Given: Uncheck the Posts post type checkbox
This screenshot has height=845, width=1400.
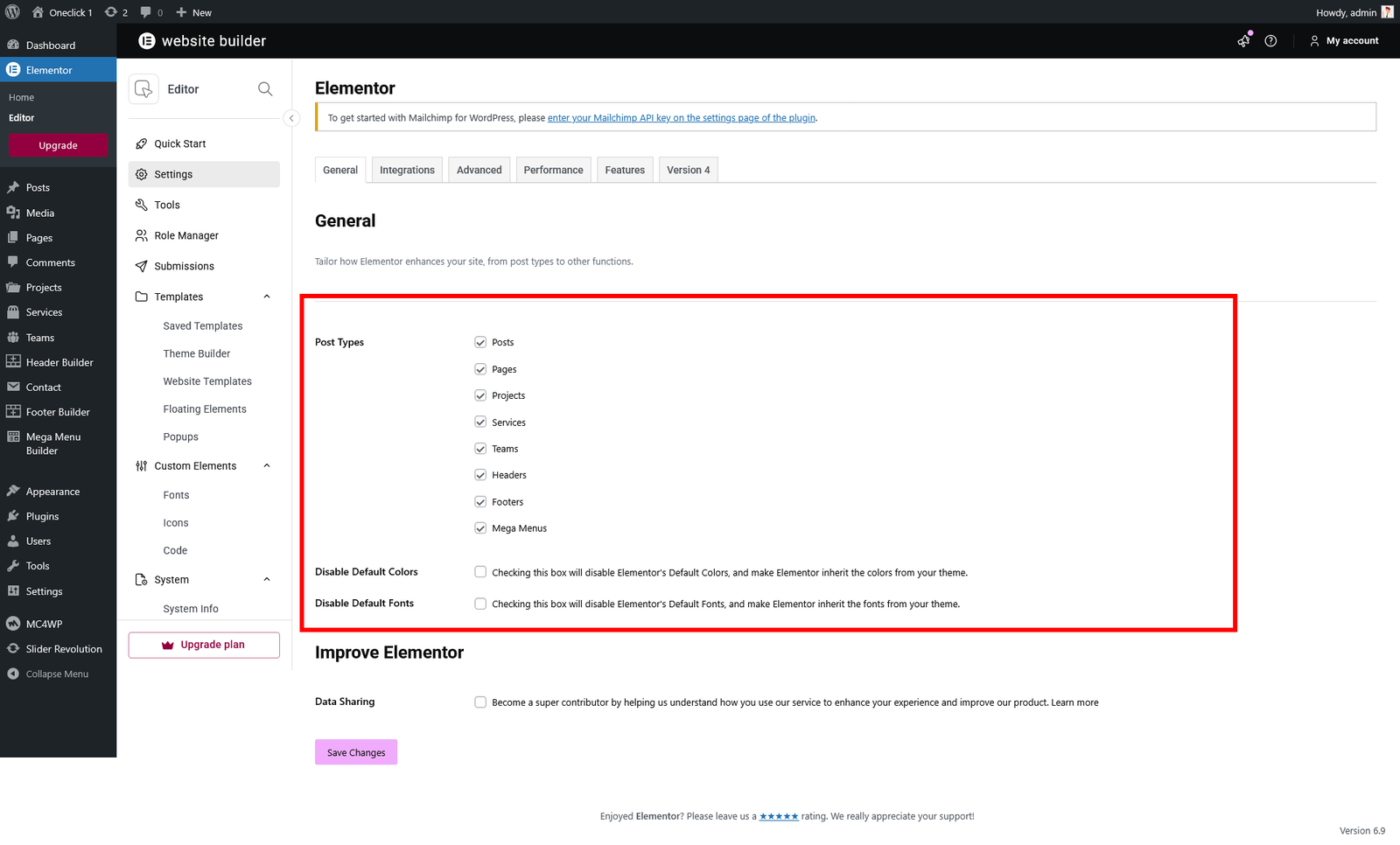Looking at the screenshot, I should pos(480,342).
